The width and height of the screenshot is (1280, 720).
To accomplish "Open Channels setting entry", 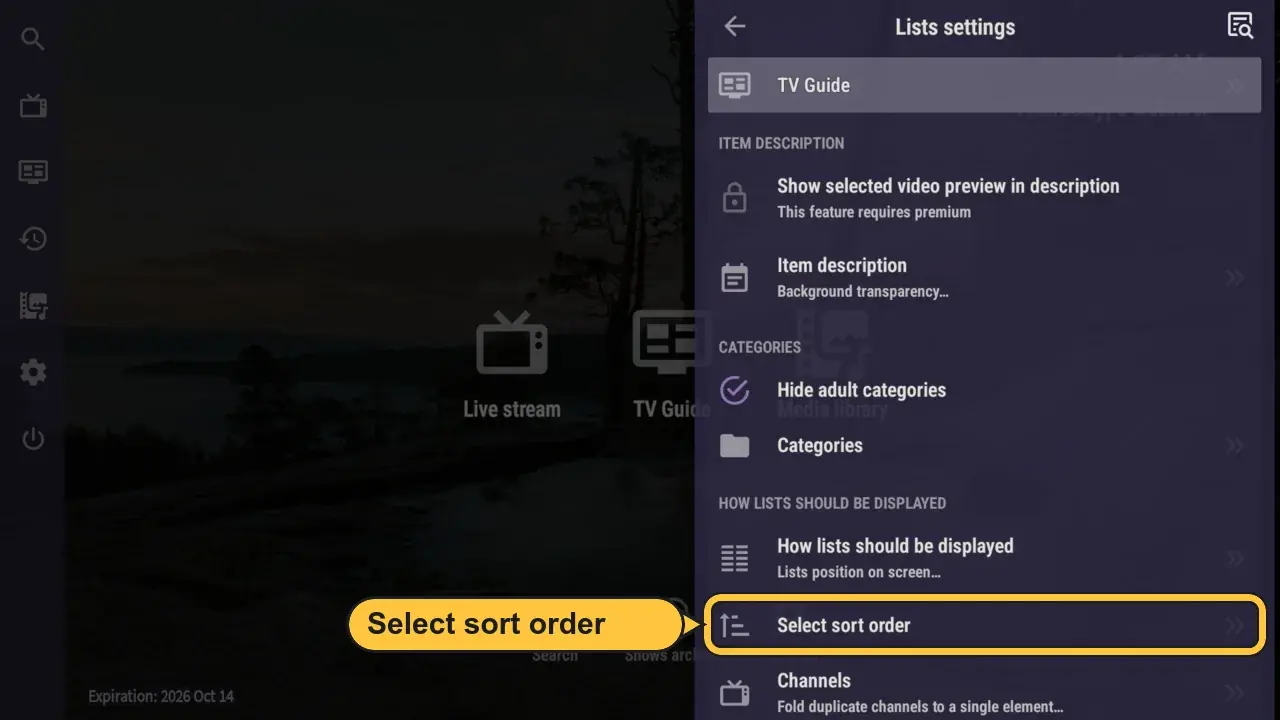I will click(x=985, y=692).
